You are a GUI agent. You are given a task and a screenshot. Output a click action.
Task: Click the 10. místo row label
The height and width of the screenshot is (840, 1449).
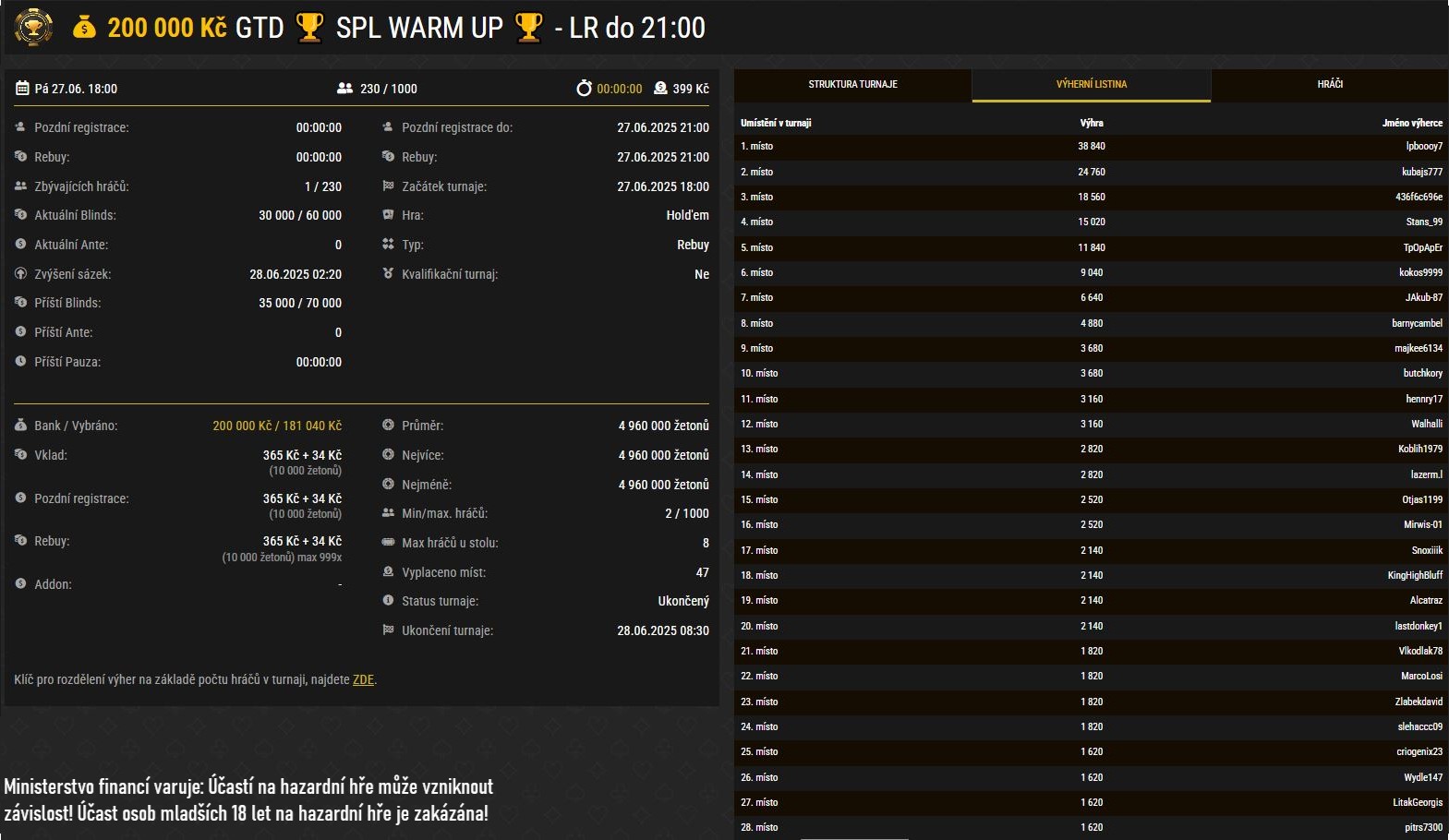tap(759, 373)
